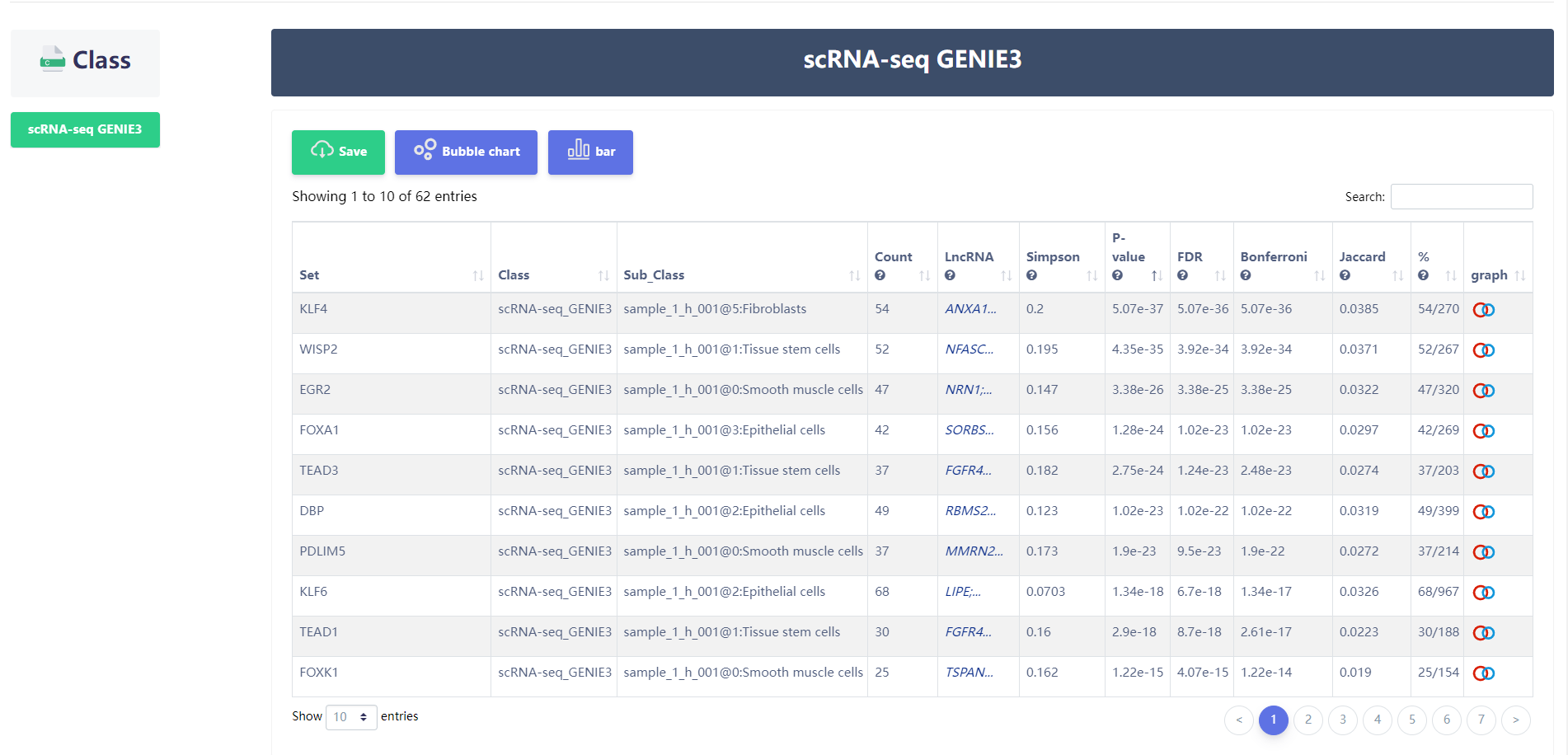Click the previous page arrow button
This screenshot has height=755, width=1568.
(x=1239, y=720)
